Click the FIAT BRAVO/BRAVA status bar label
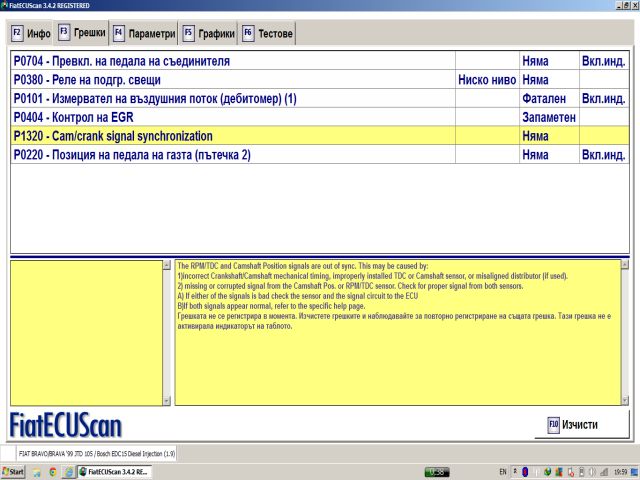Screen dimensions: 640x480 [96, 453]
